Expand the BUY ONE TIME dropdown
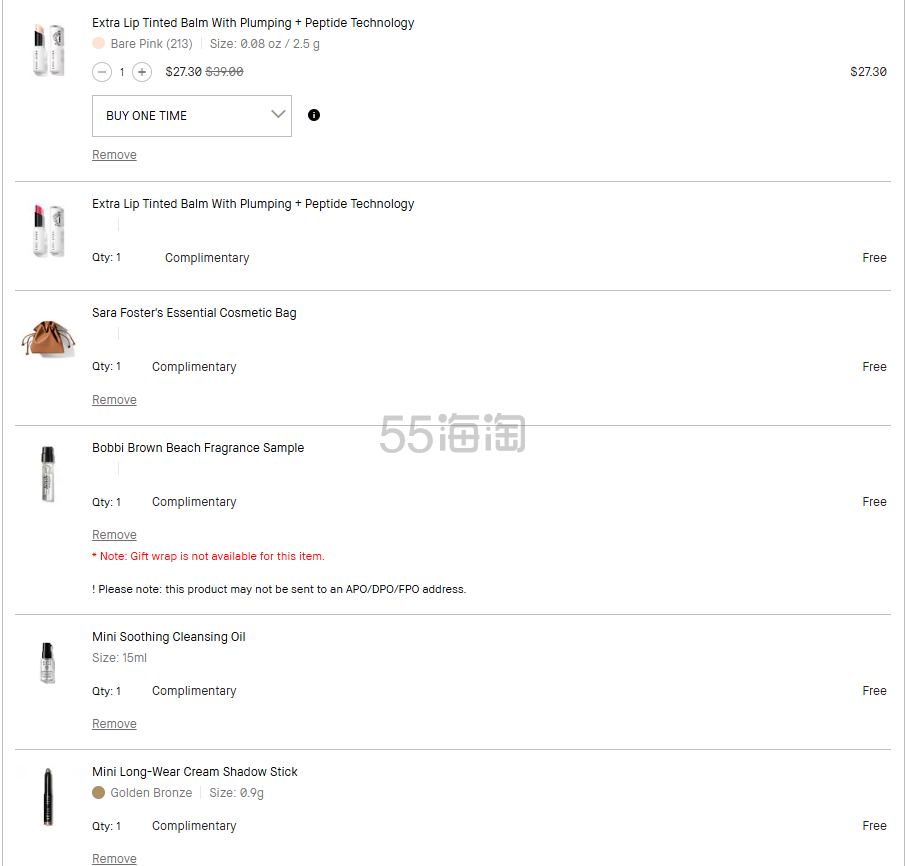This screenshot has width=906, height=866. pos(192,116)
